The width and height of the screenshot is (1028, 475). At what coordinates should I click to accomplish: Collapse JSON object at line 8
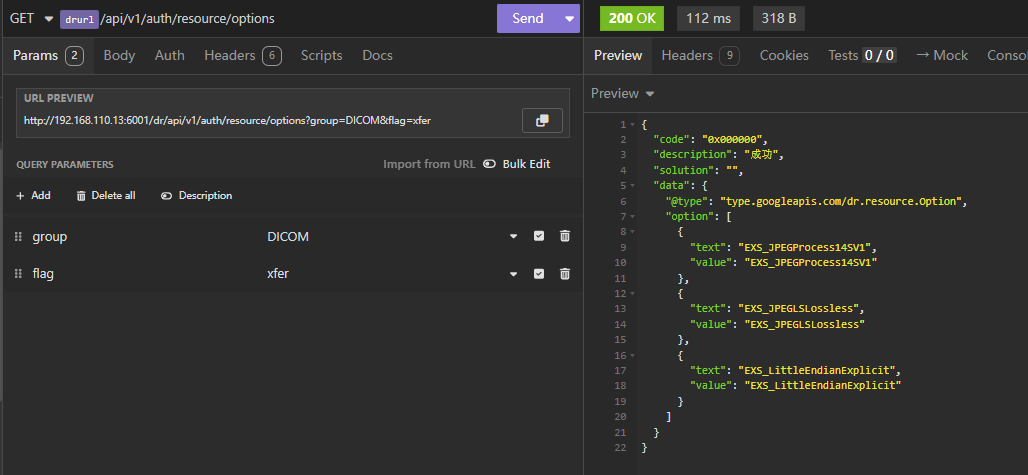coord(630,232)
